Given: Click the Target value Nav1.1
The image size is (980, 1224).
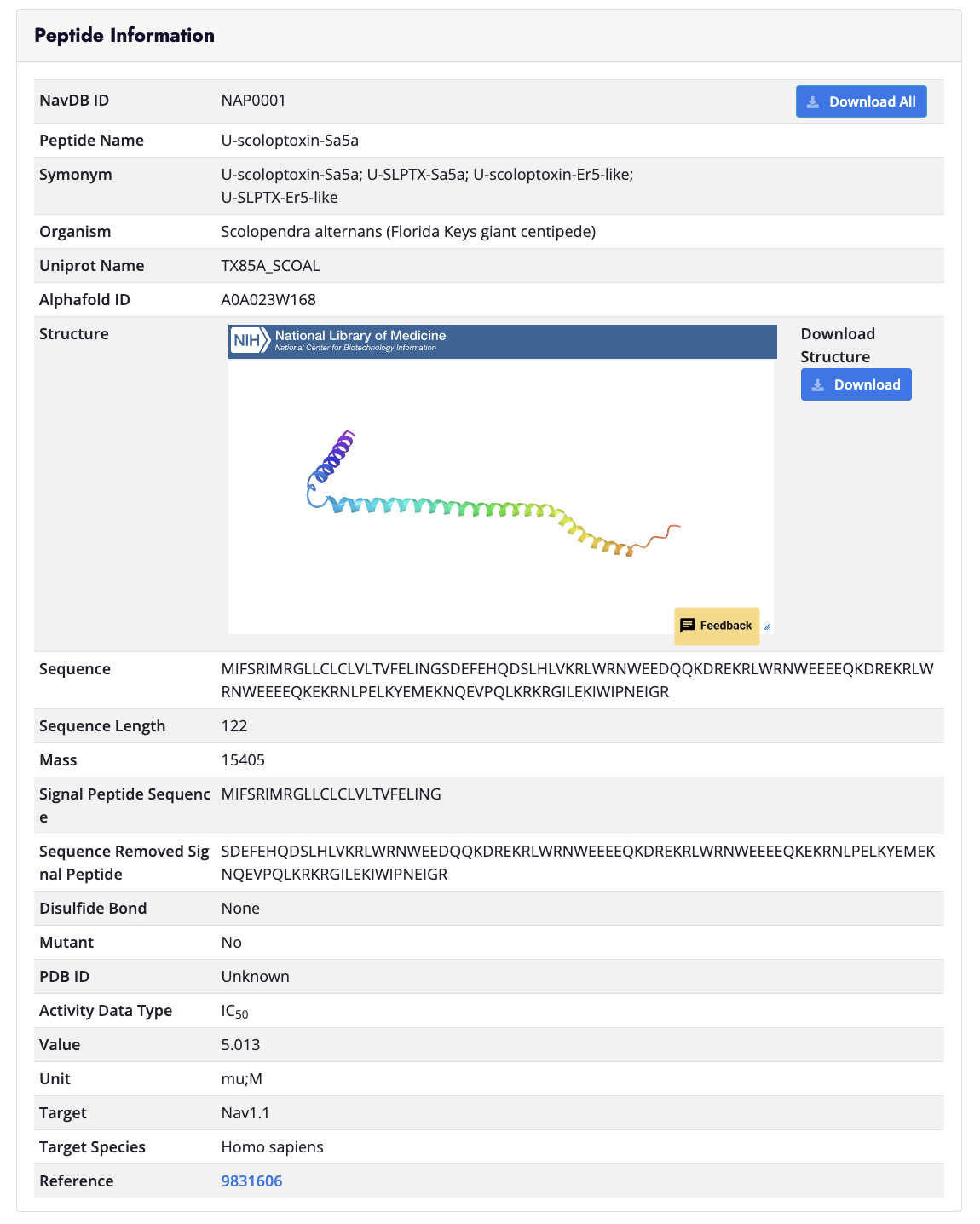Looking at the screenshot, I should pyautogui.click(x=245, y=1113).
